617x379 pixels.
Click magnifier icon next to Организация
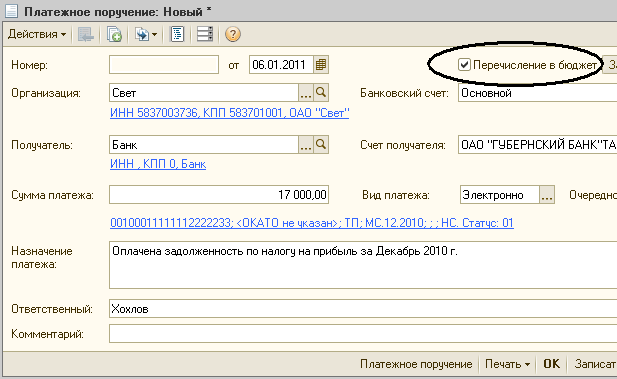pos(321,93)
